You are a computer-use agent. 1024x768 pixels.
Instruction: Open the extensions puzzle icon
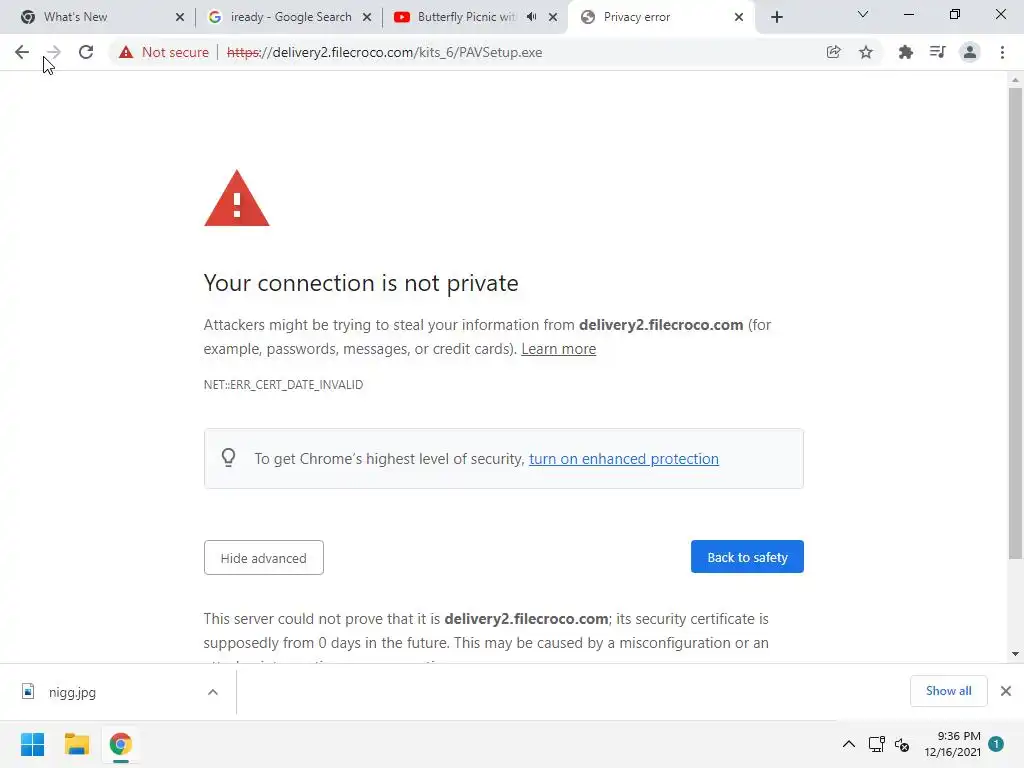pyautogui.click(x=905, y=52)
